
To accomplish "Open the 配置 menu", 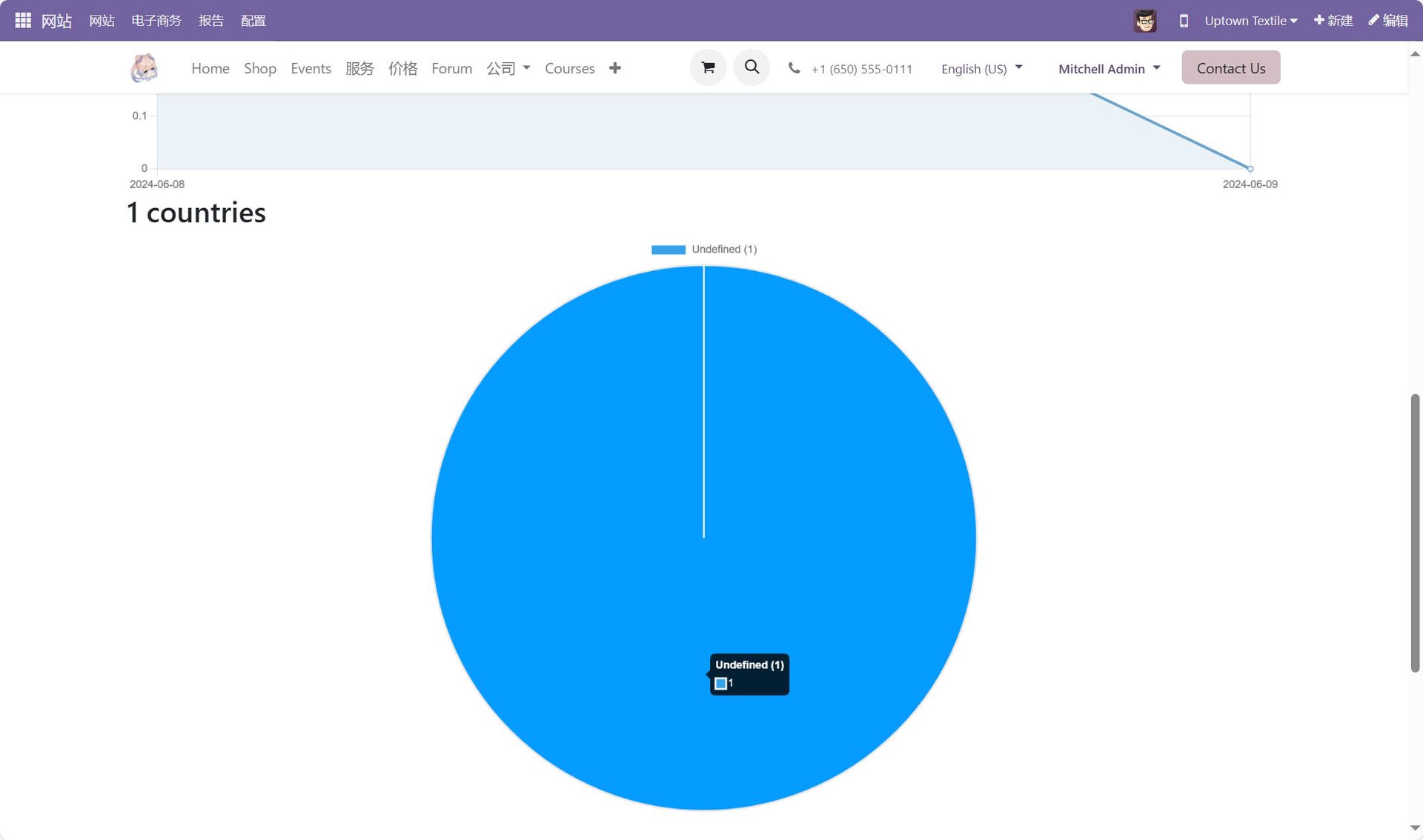I will [253, 21].
